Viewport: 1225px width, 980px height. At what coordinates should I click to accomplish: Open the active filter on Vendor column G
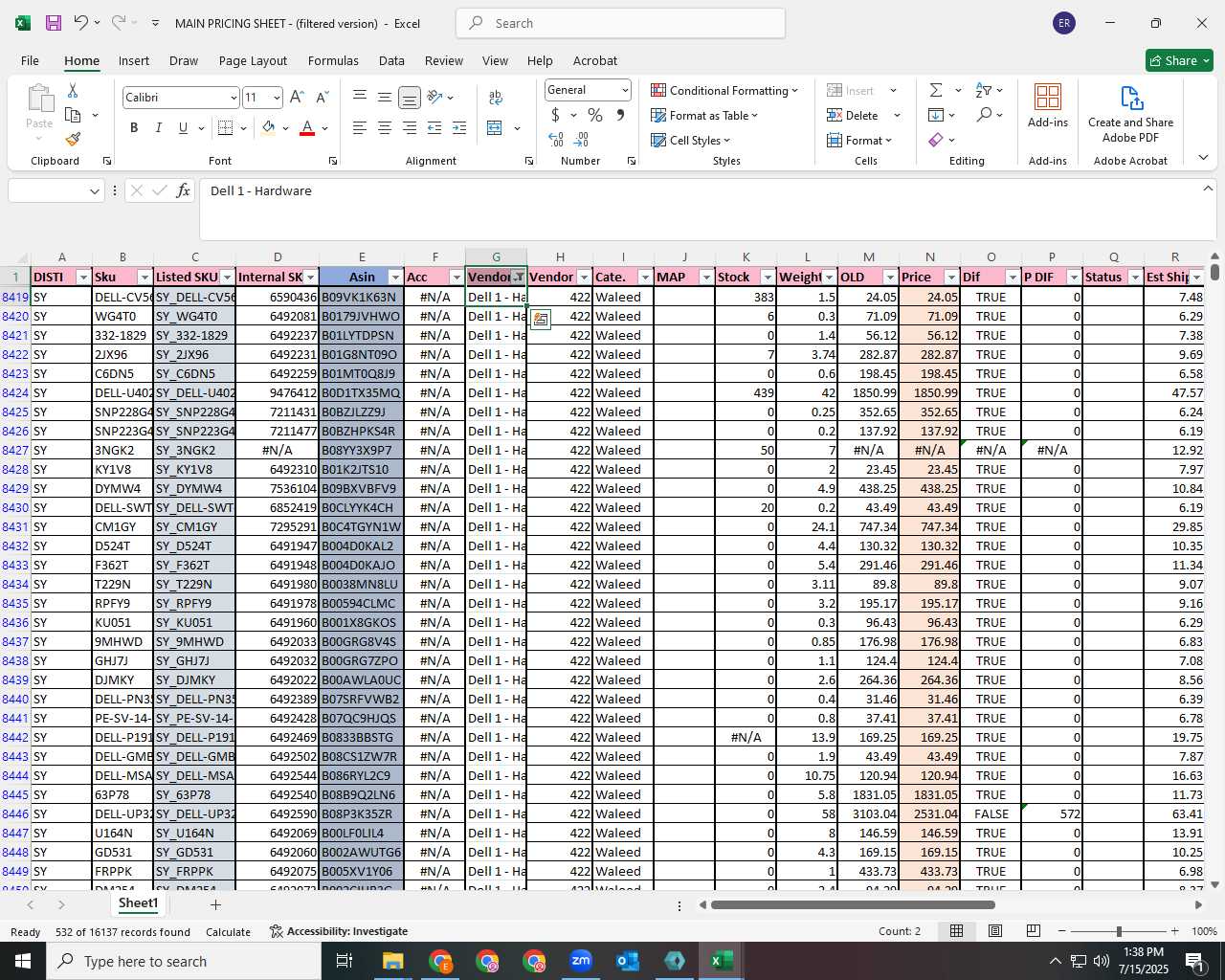(519, 278)
